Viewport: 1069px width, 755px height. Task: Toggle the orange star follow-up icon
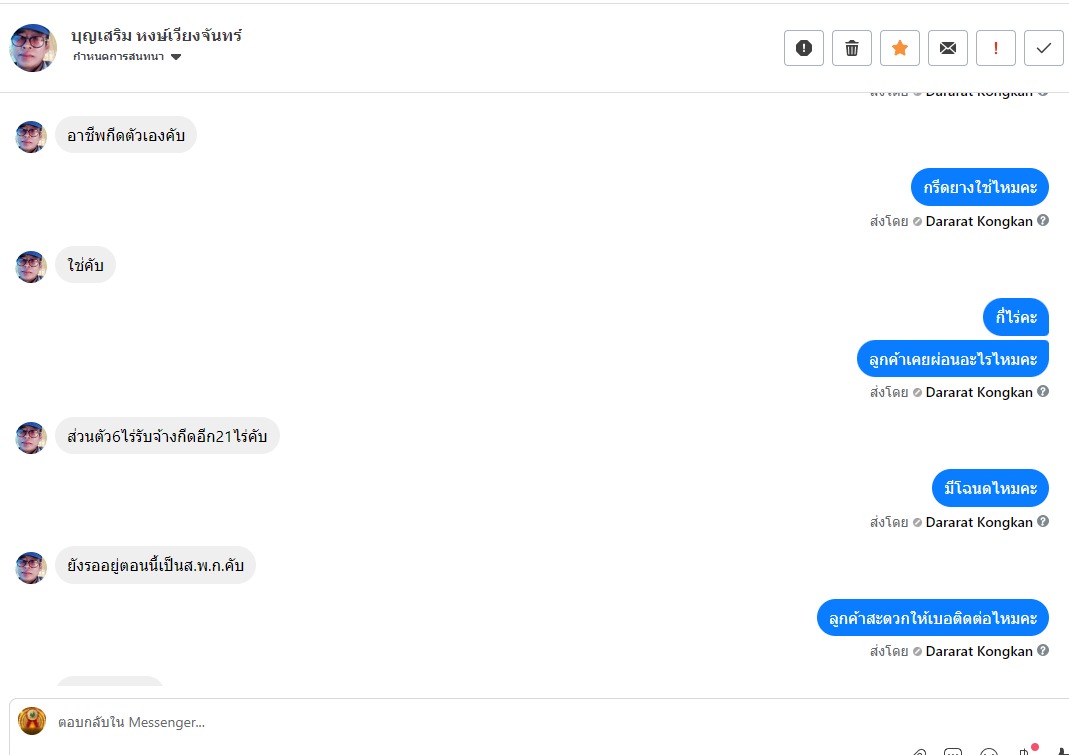[900, 47]
